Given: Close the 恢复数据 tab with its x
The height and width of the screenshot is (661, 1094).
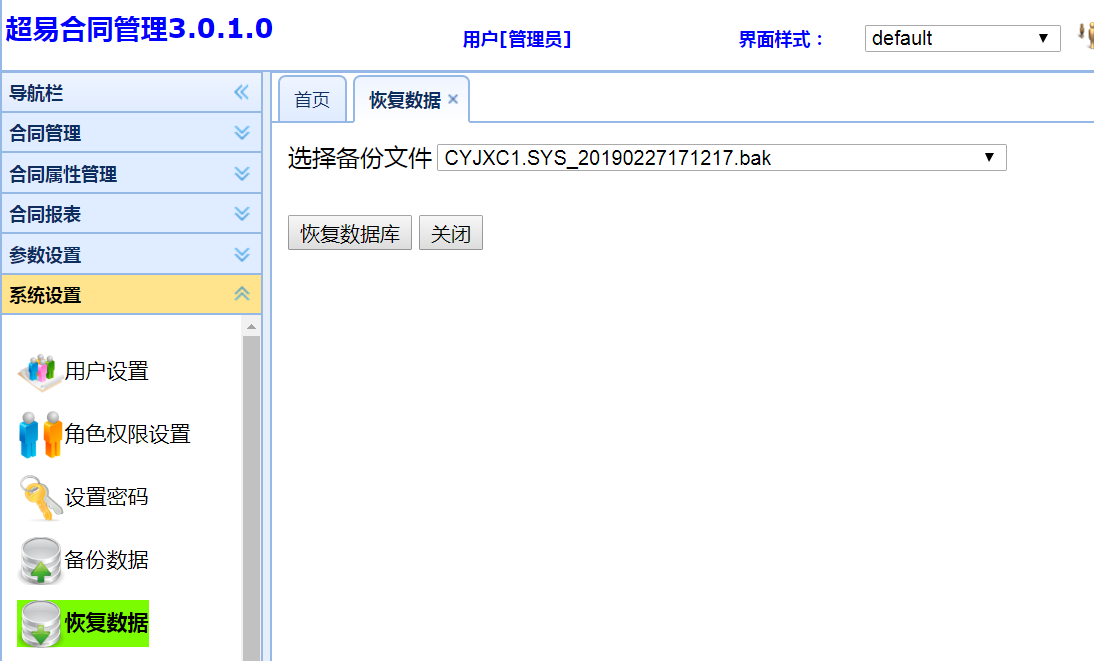Looking at the screenshot, I should click(x=453, y=99).
